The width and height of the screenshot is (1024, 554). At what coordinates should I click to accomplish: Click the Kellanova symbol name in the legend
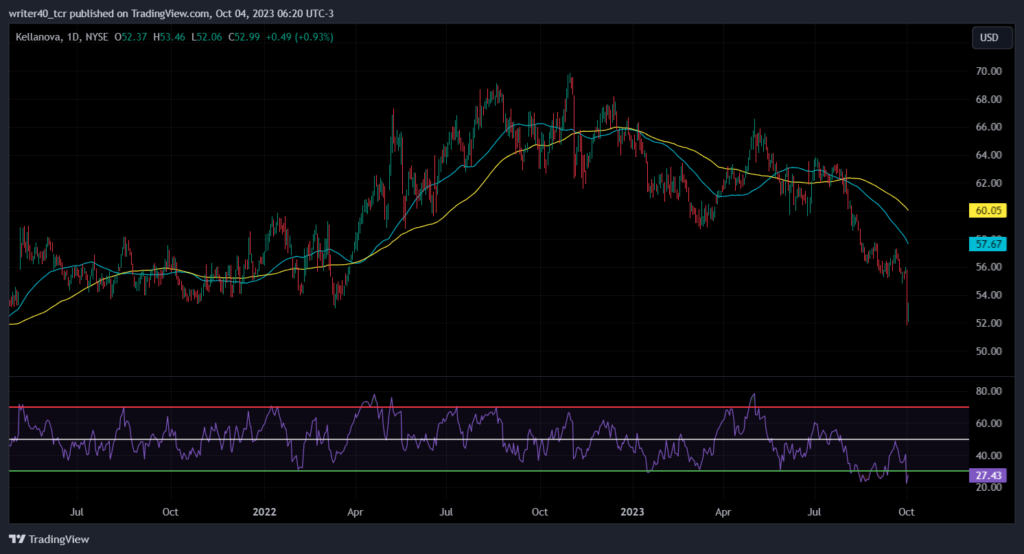[39, 37]
